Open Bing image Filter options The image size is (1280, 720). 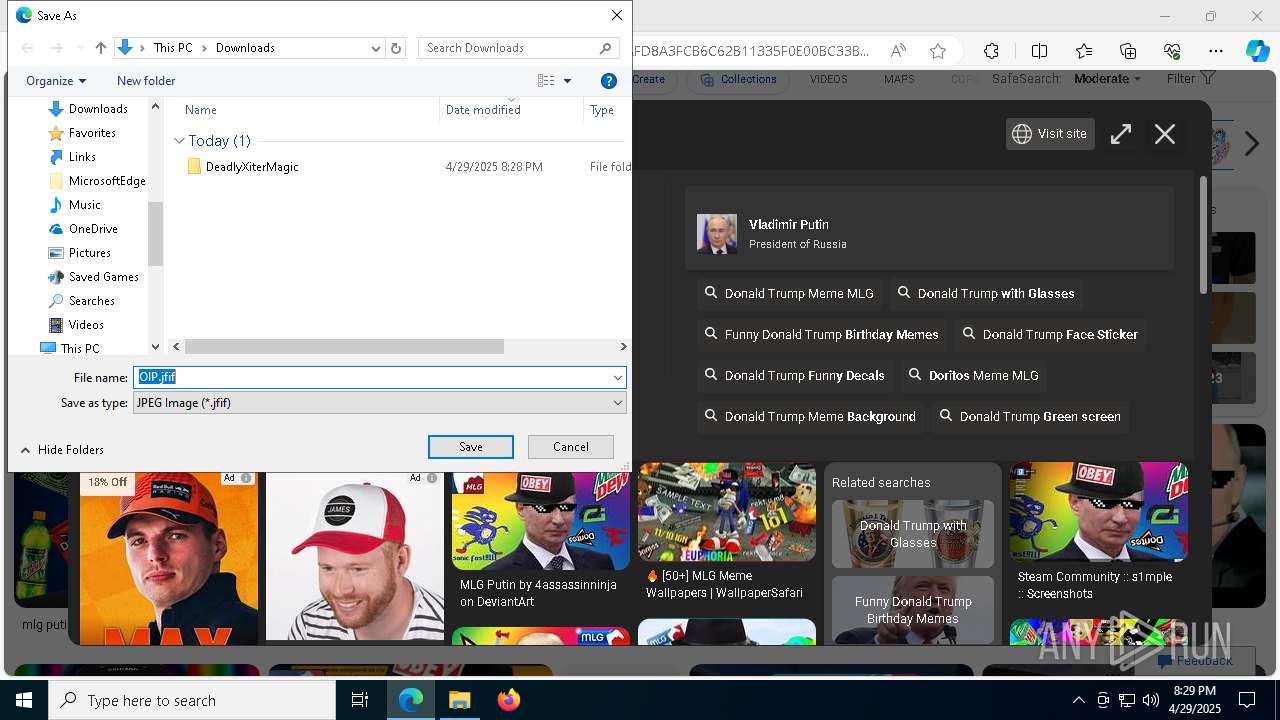pyautogui.click(x=1191, y=79)
